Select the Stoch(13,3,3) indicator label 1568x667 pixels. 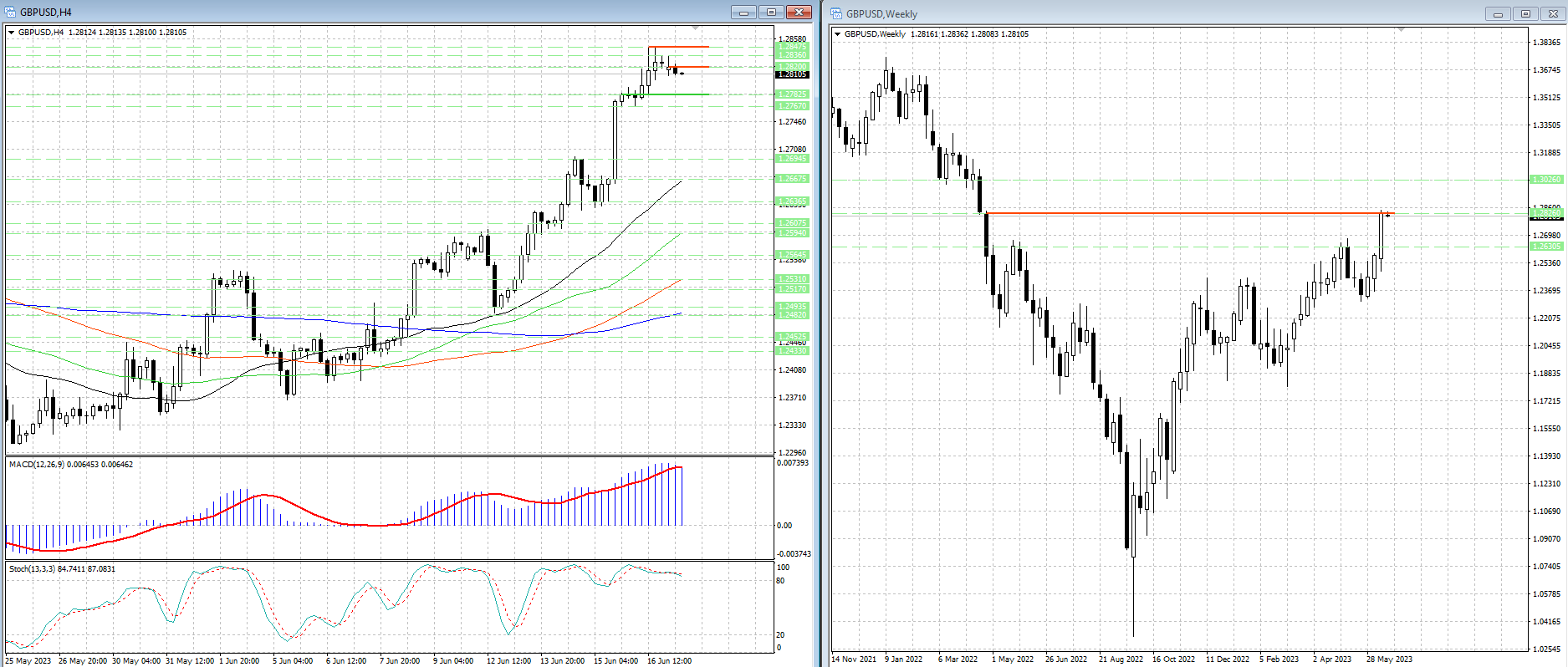[62, 569]
